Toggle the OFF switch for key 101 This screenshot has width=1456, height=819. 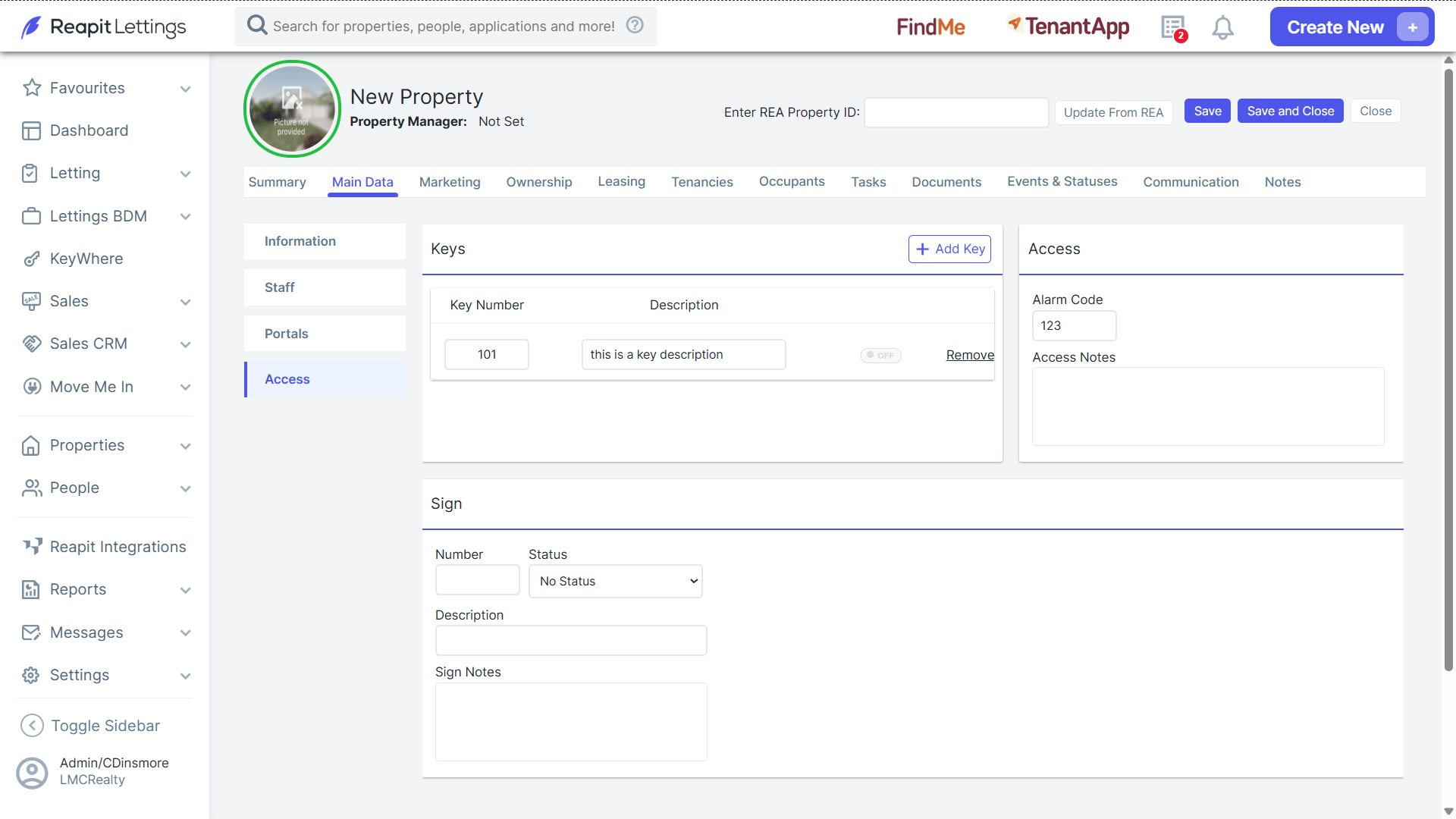coord(880,355)
